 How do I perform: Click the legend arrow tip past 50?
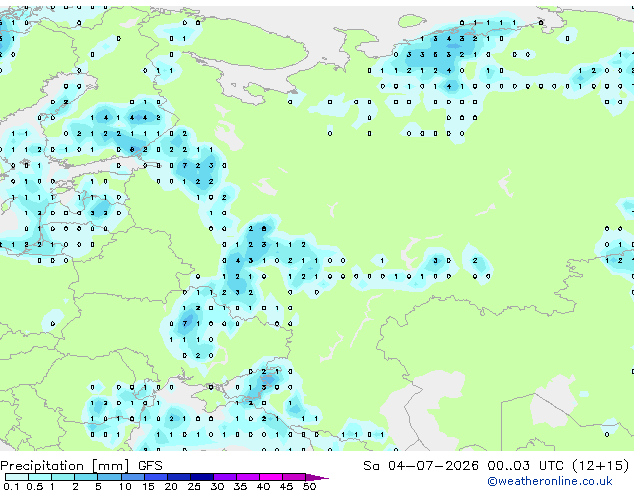(318, 477)
